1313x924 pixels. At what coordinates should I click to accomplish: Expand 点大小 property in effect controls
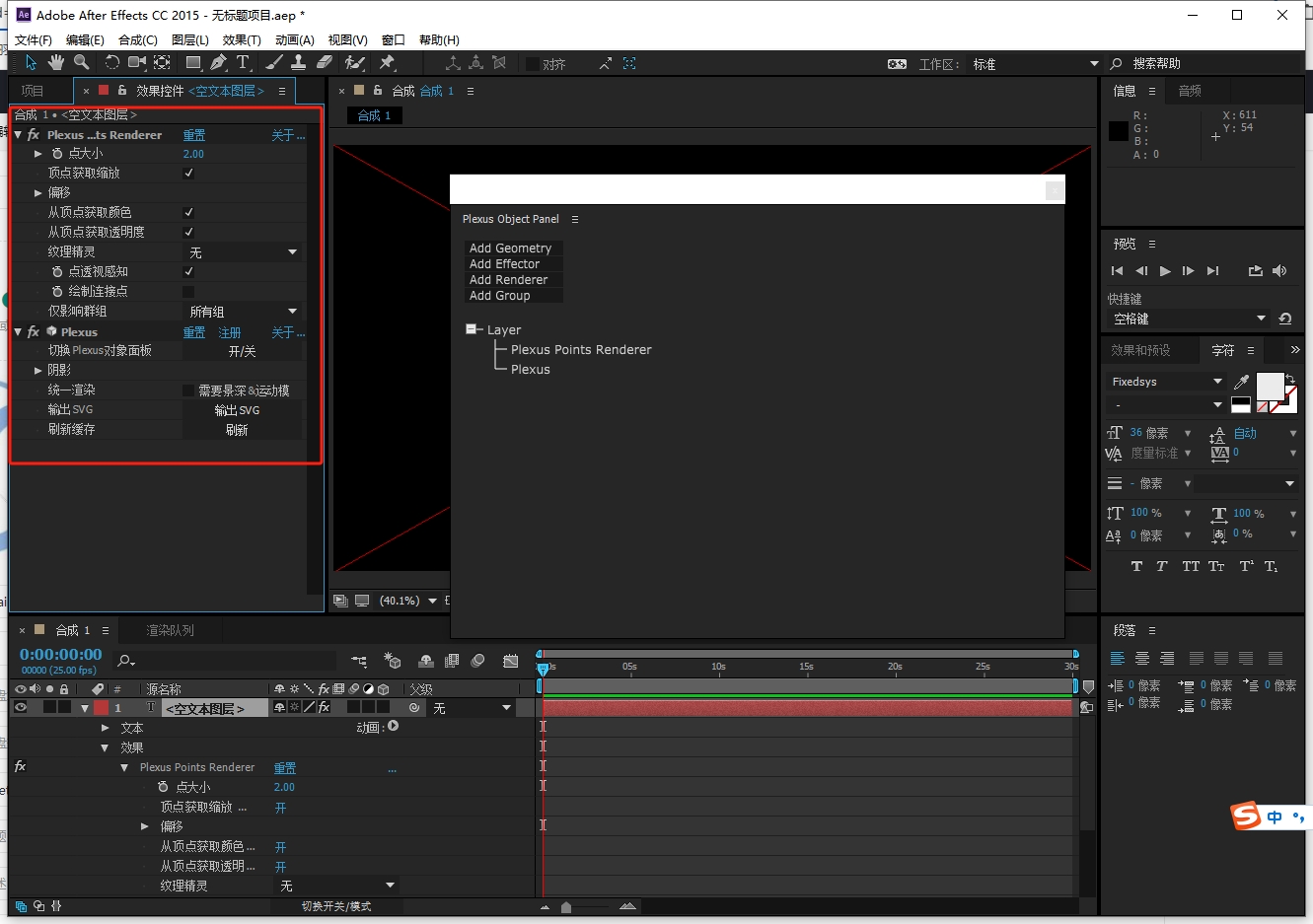(x=38, y=153)
